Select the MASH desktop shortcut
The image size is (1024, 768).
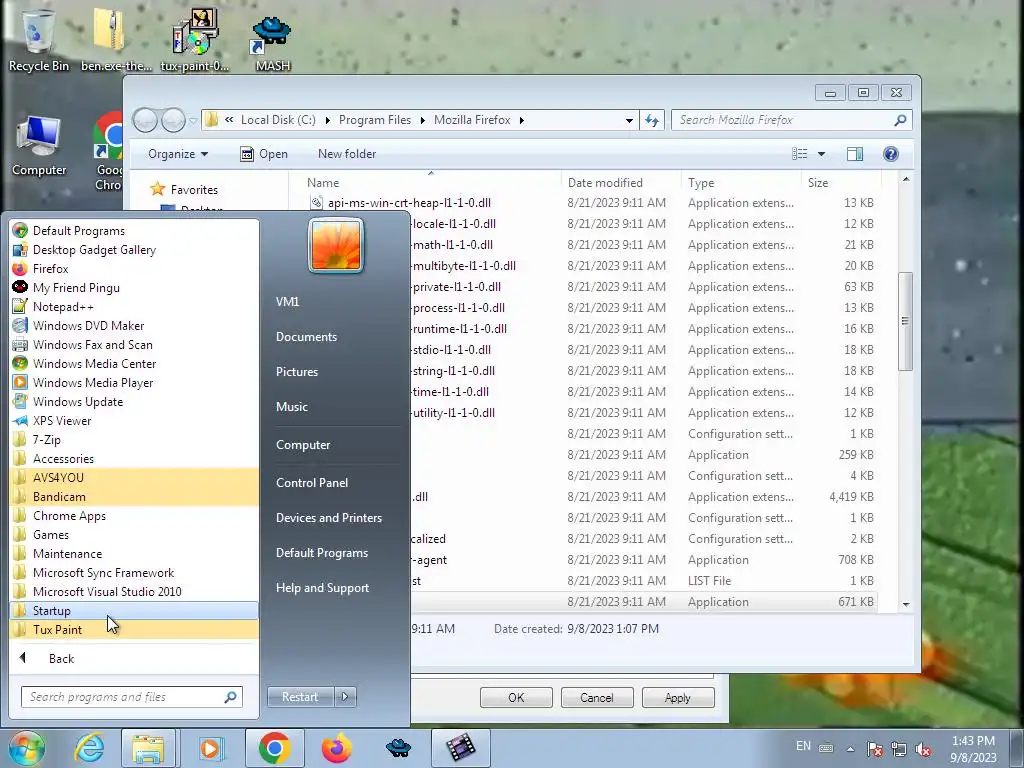pyautogui.click(x=272, y=43)
